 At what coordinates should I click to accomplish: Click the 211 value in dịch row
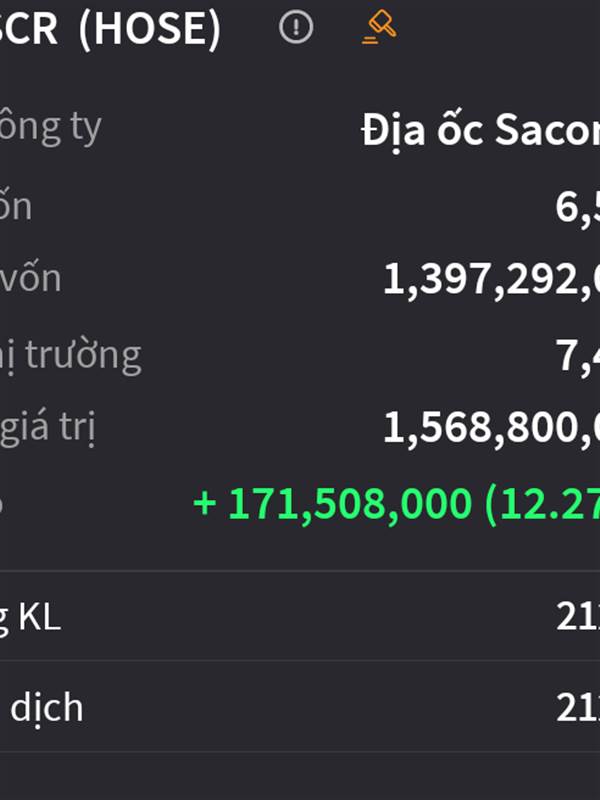[x=578, y=707]
